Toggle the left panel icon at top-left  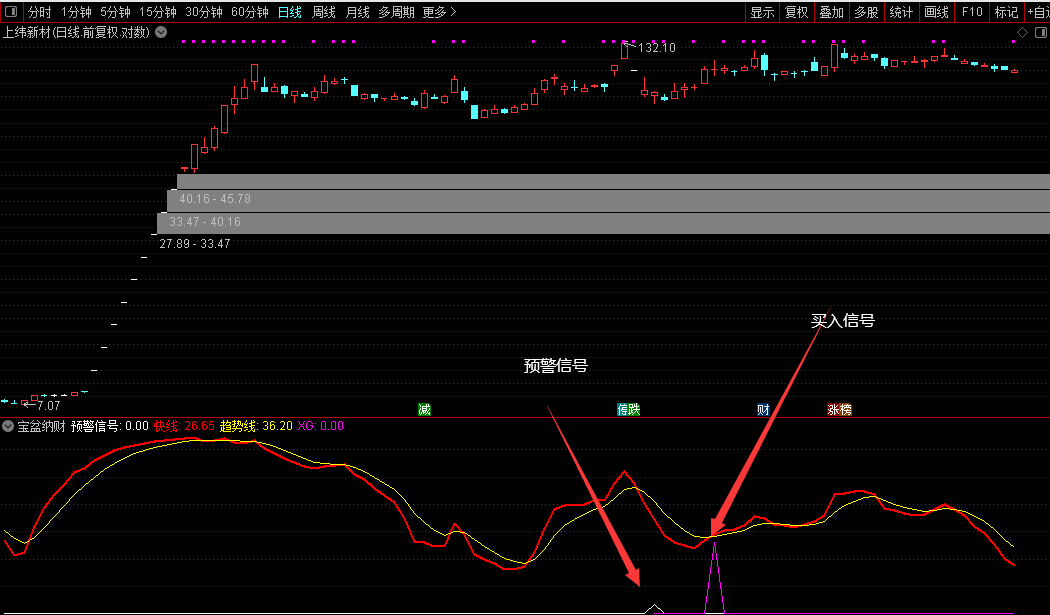tap(11, 12)
